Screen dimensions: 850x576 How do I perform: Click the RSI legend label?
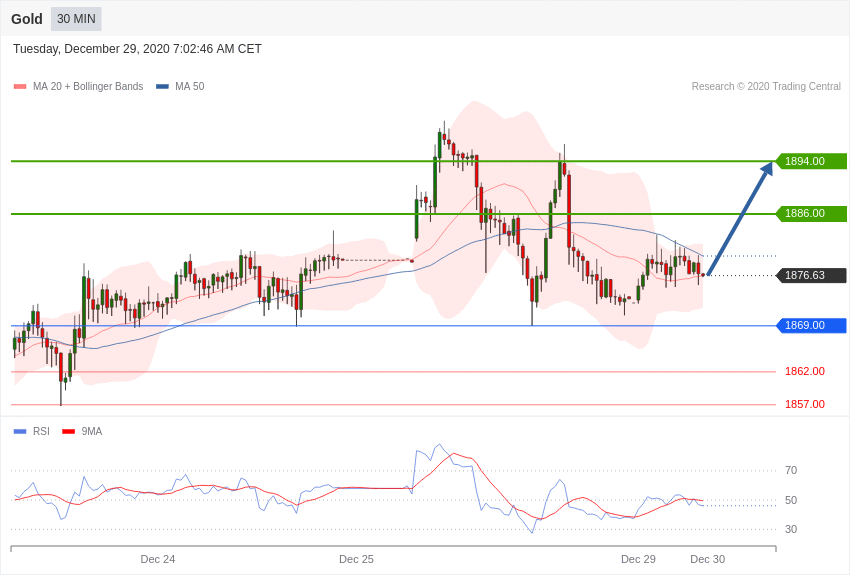[41, 431]
